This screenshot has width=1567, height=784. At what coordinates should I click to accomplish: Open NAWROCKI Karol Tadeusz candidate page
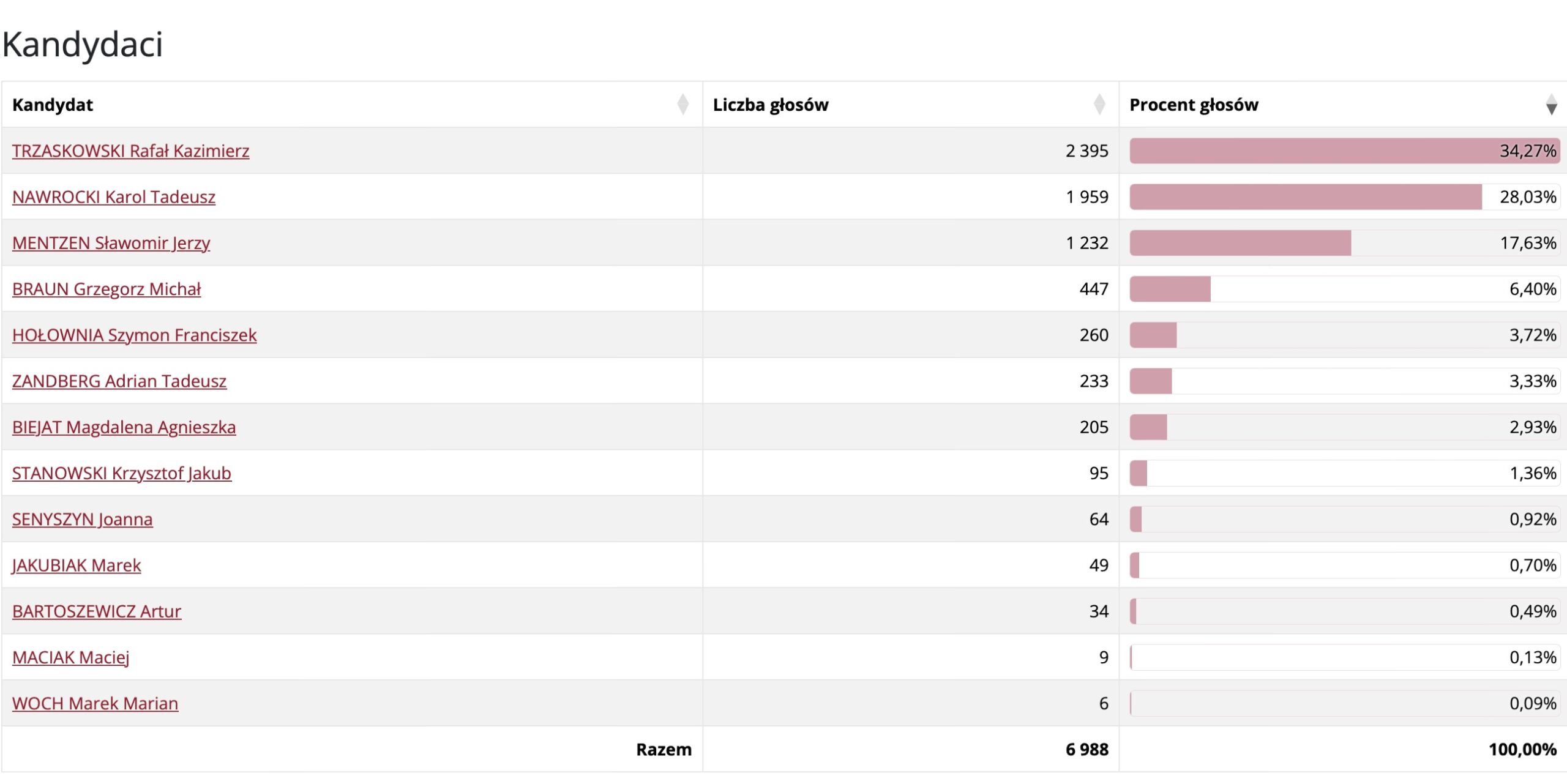click(x=114, y=197)
